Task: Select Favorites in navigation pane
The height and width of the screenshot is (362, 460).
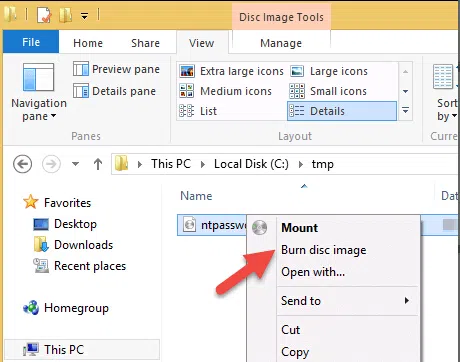Action: point(67,203)
